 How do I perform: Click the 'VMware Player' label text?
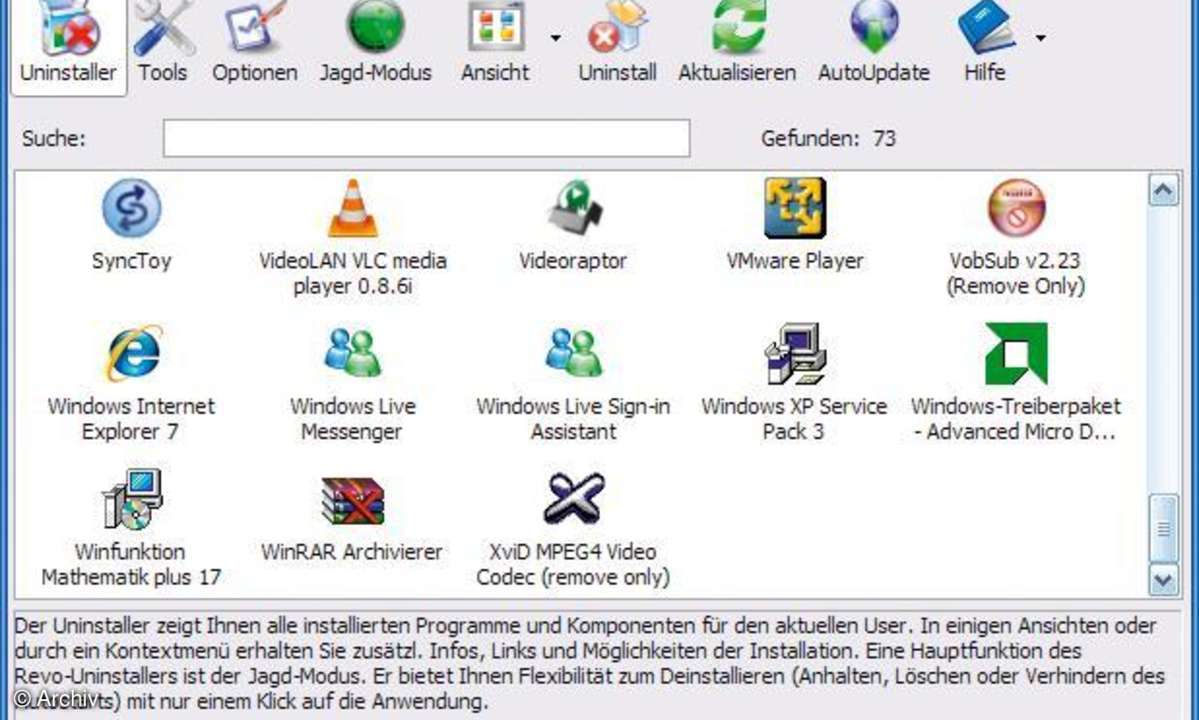coord(795,261)
